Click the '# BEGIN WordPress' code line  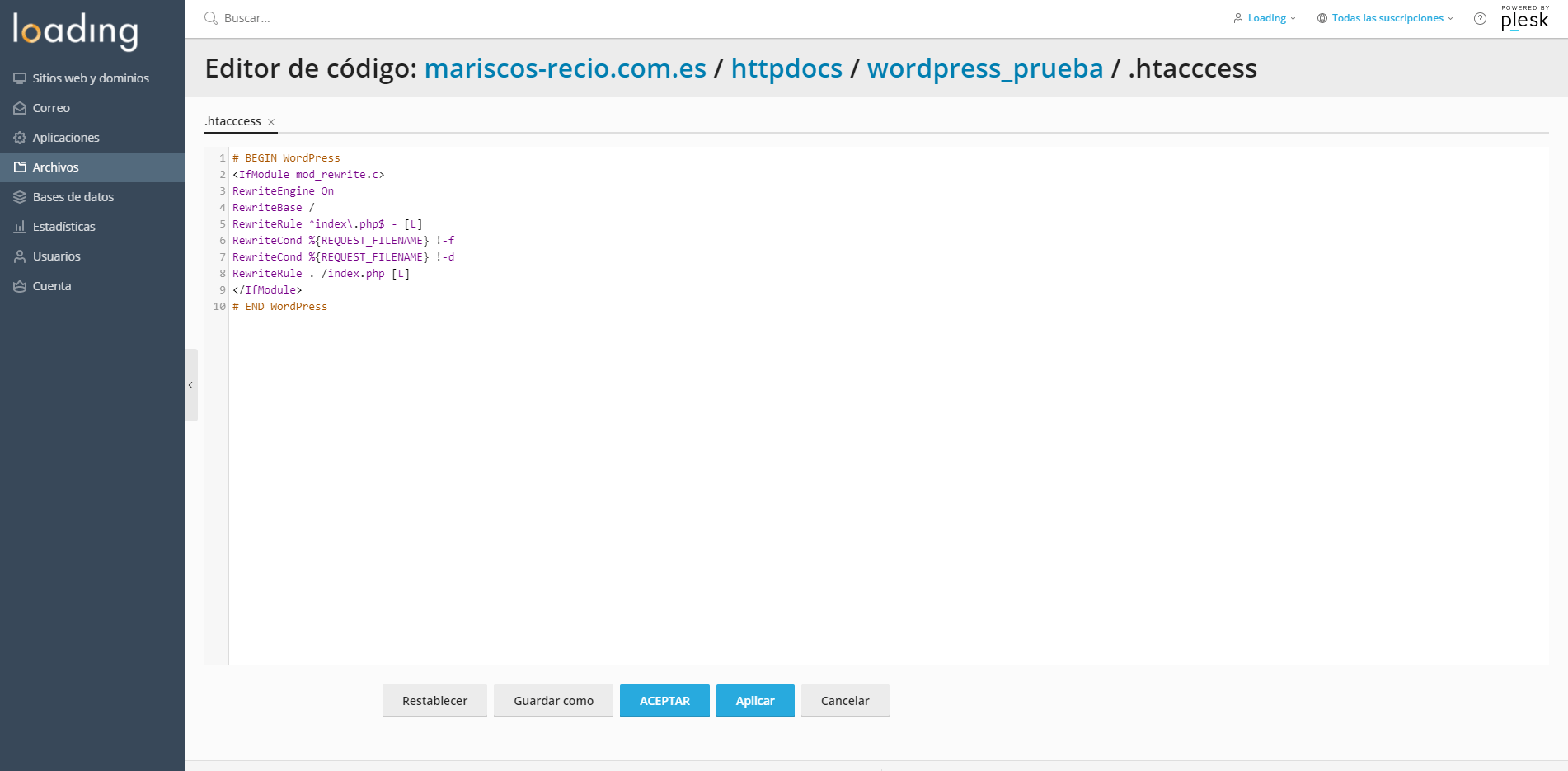click(286, 158)
